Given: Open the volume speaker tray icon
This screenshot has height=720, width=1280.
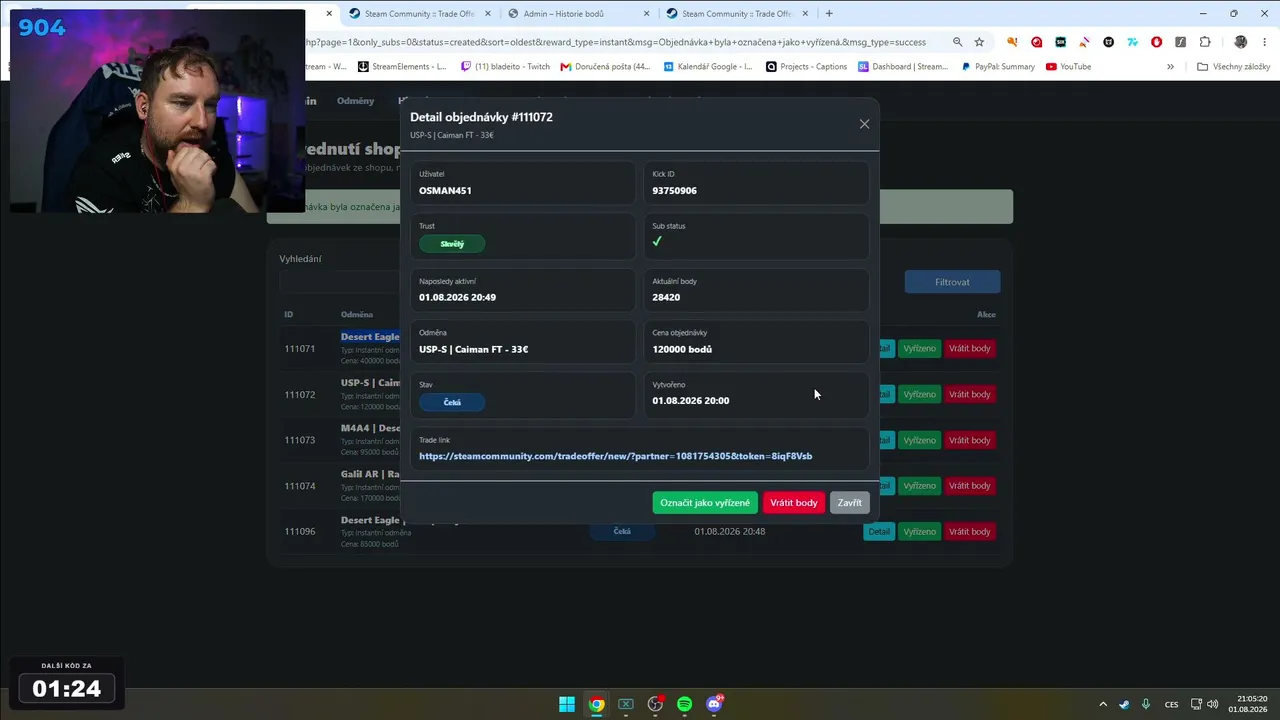Looking at the screenshot, I should 1212,704.
